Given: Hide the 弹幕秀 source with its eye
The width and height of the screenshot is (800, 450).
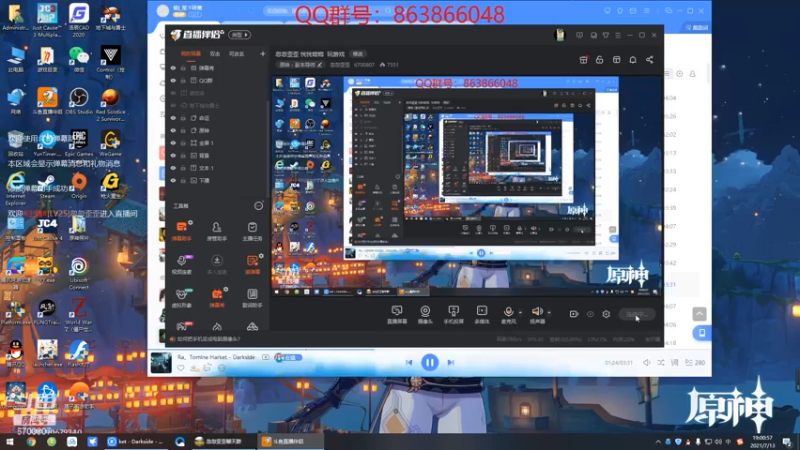Looking at the screenshot, I should point(173,68).
